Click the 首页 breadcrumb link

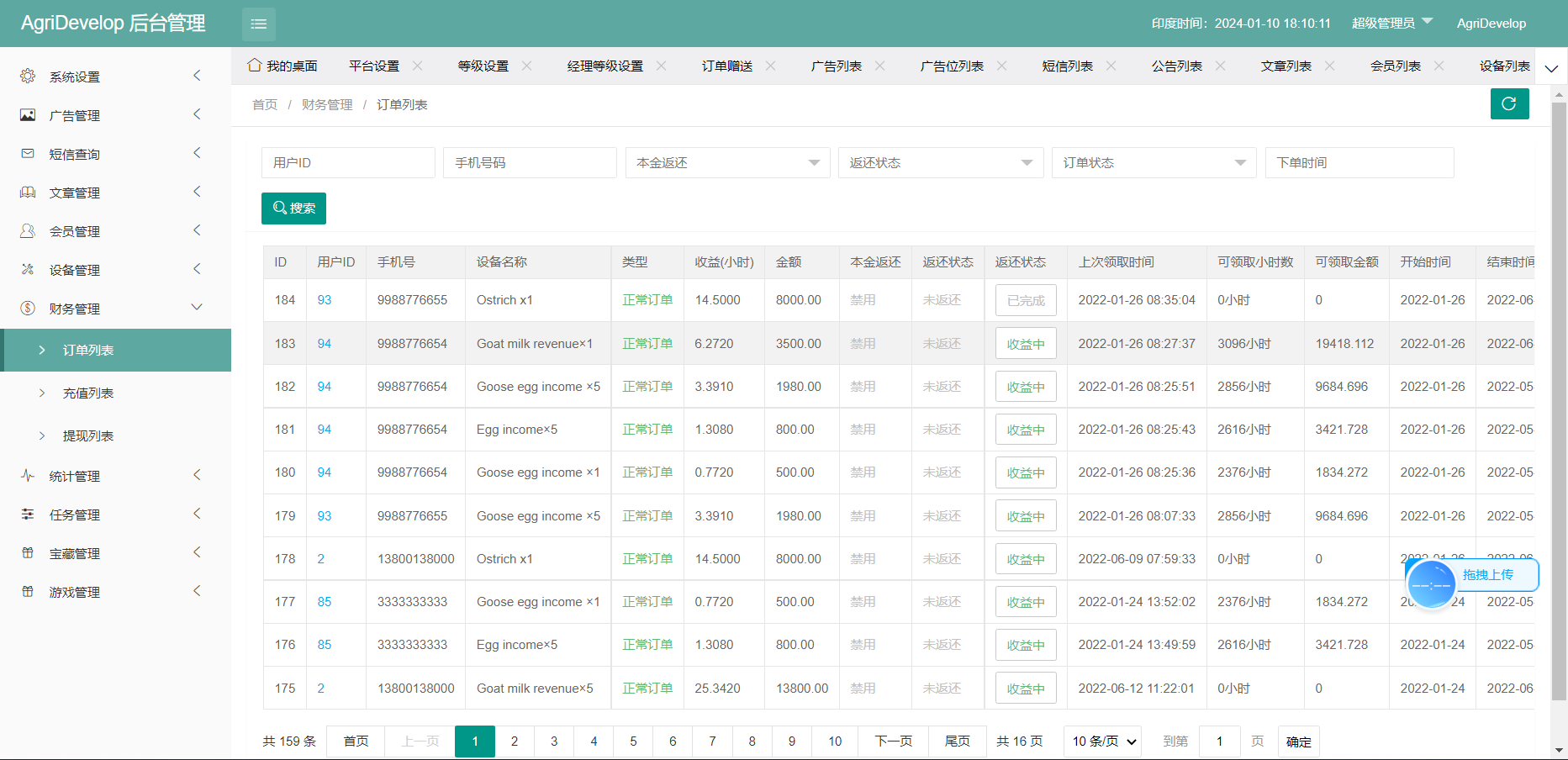[265, 104]
